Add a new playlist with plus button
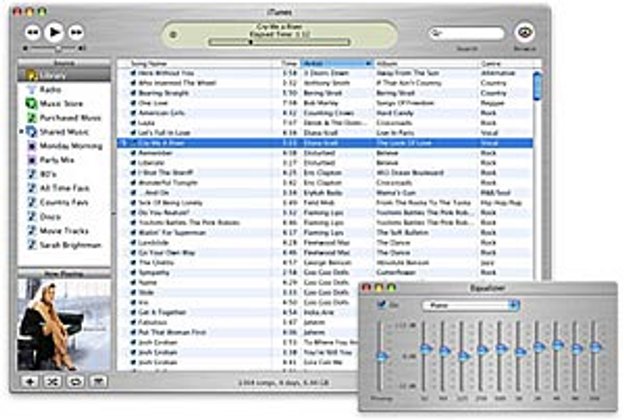This screenshot has height=420, width=624. pos(30,382)
